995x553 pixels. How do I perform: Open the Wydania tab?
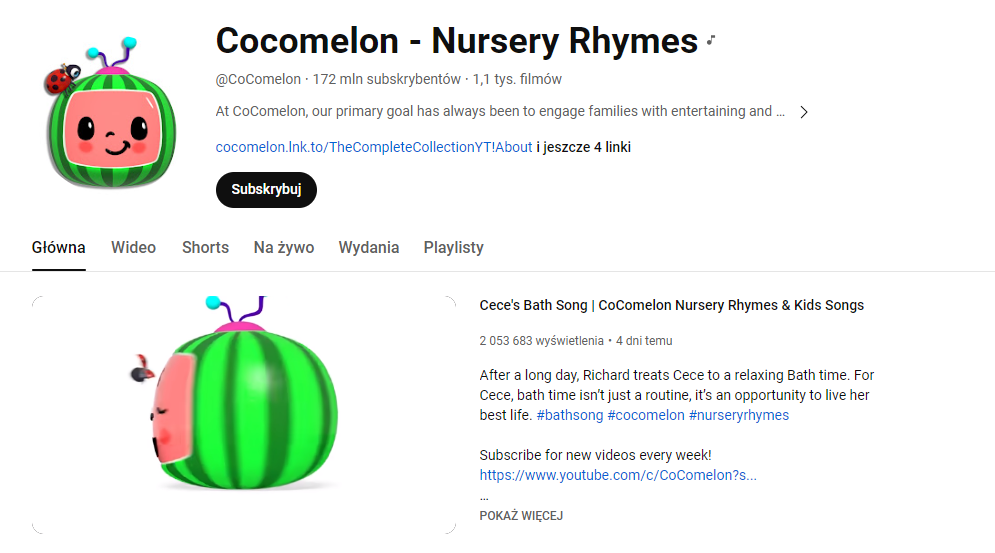pyautogui.click(x=368, y=247)
